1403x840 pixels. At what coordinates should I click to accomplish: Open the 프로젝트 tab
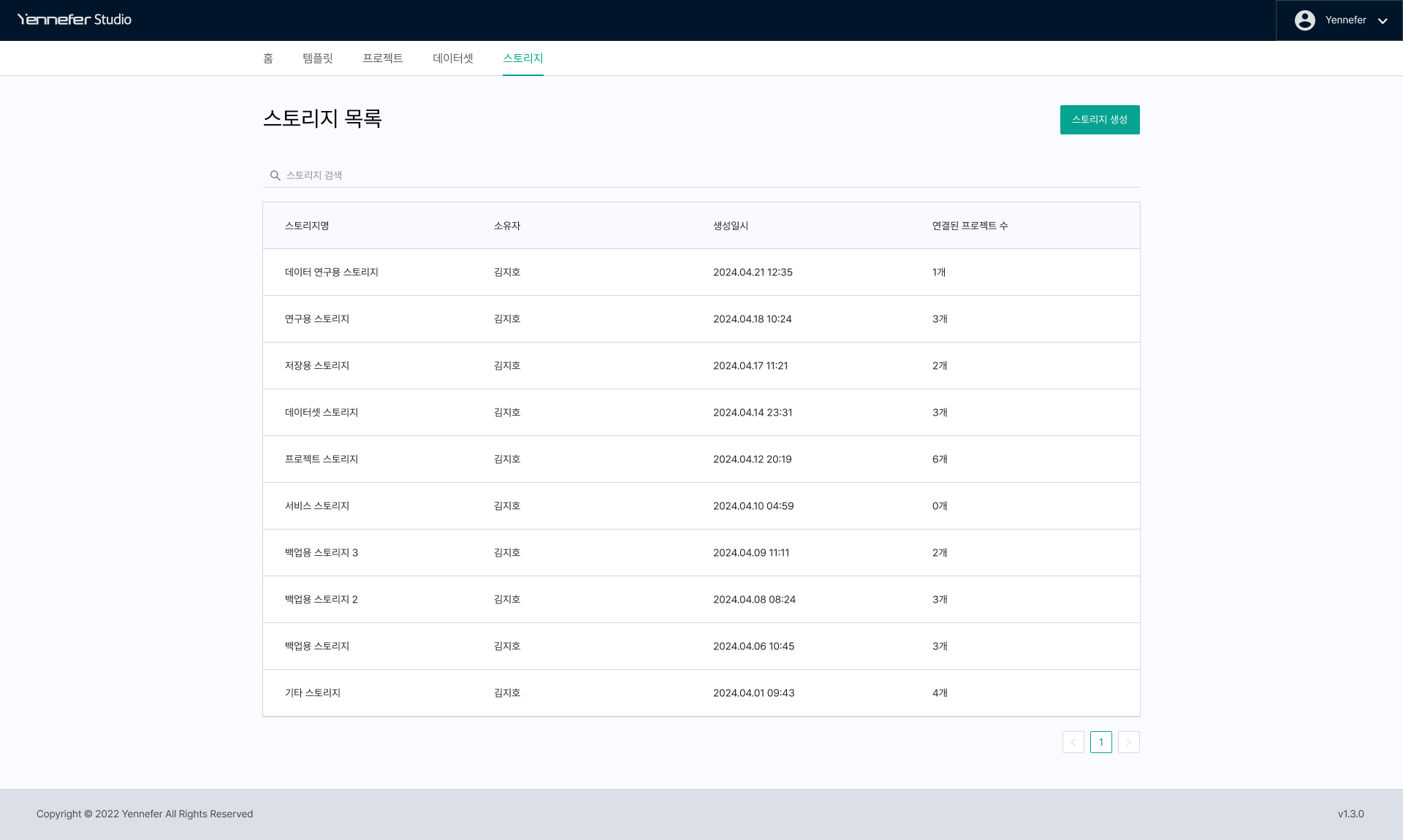[382, 58]
